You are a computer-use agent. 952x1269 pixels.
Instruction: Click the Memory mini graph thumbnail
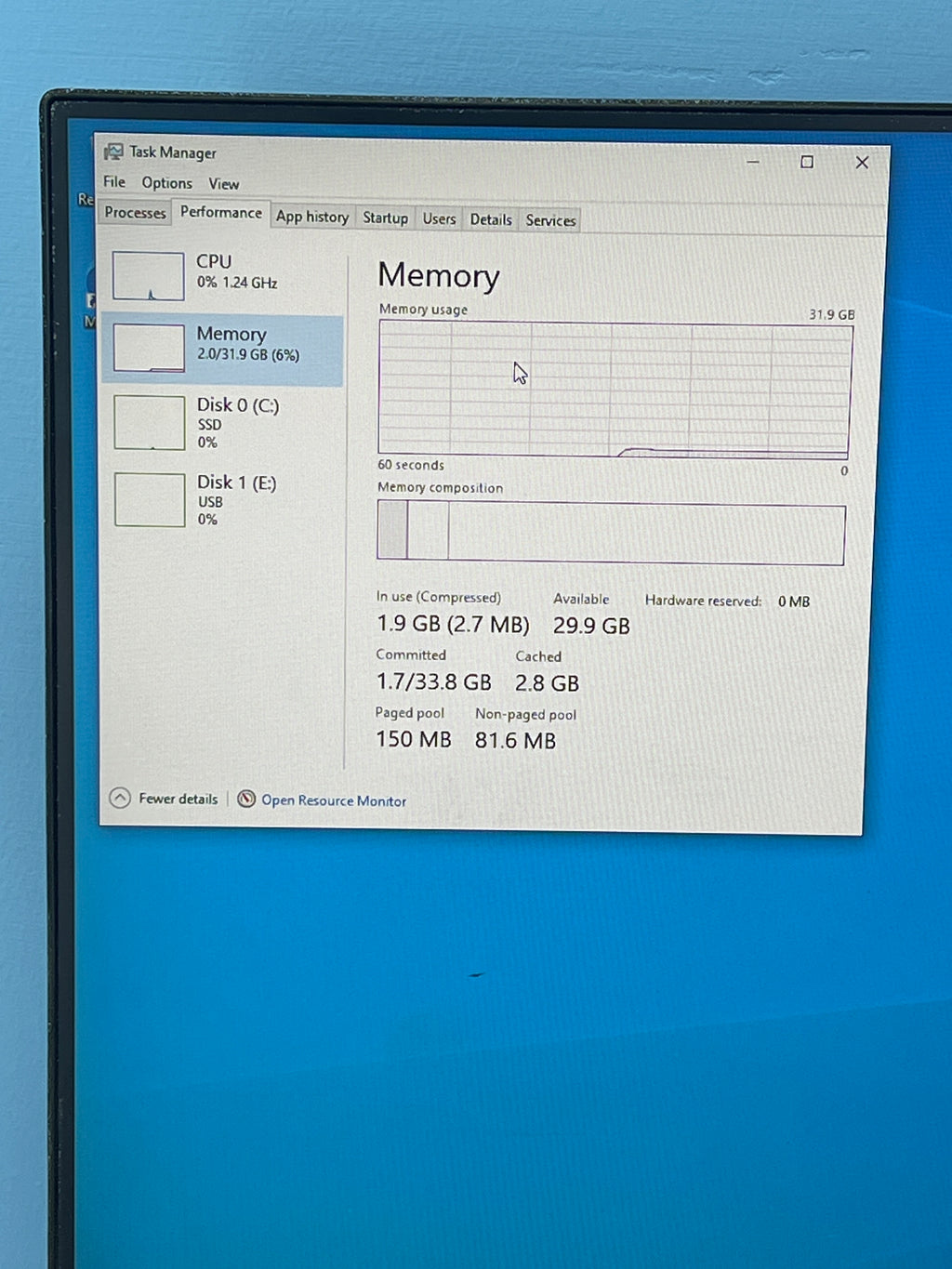click(149, 348)
